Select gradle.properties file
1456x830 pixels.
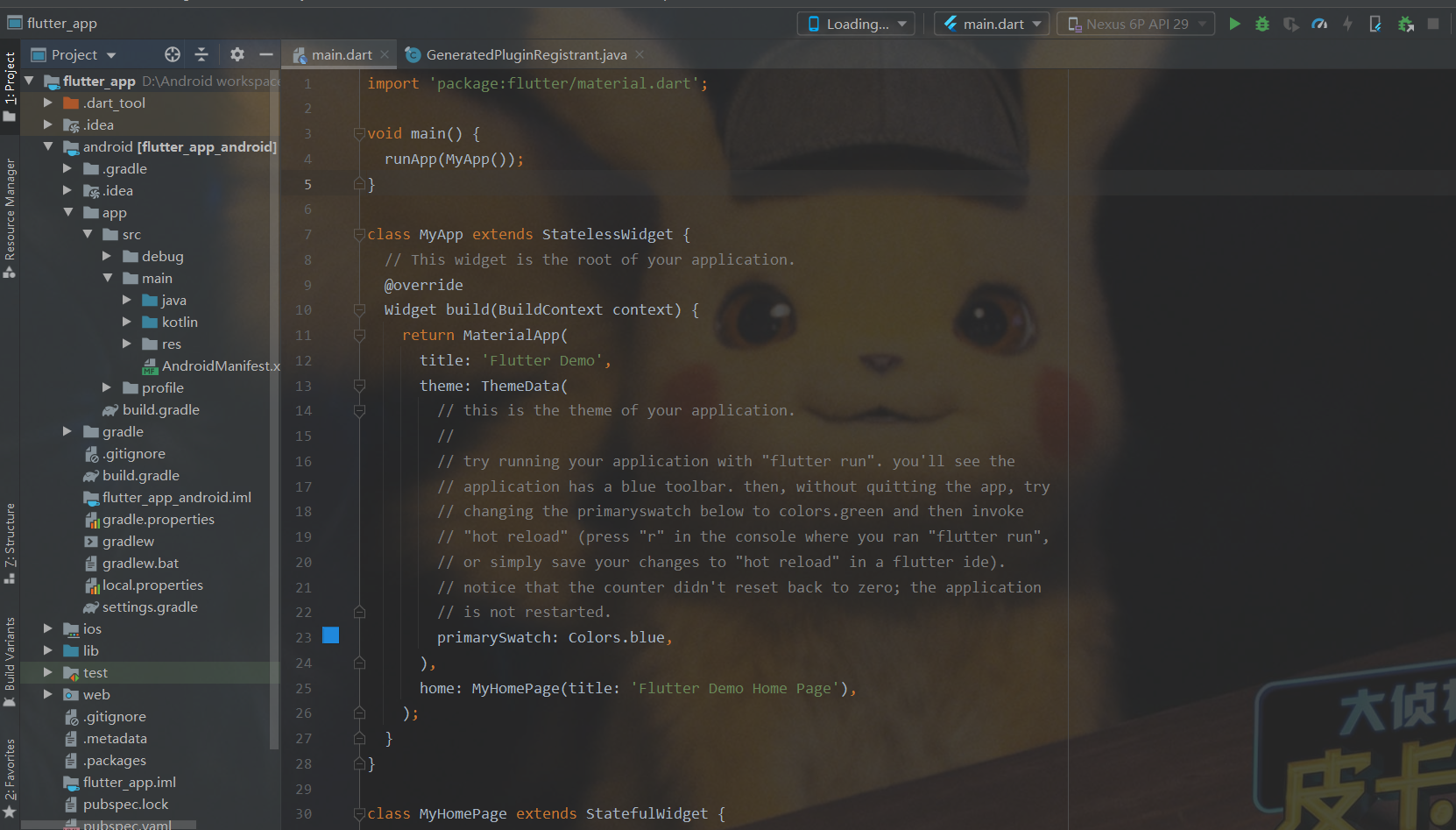pos(149,519)
